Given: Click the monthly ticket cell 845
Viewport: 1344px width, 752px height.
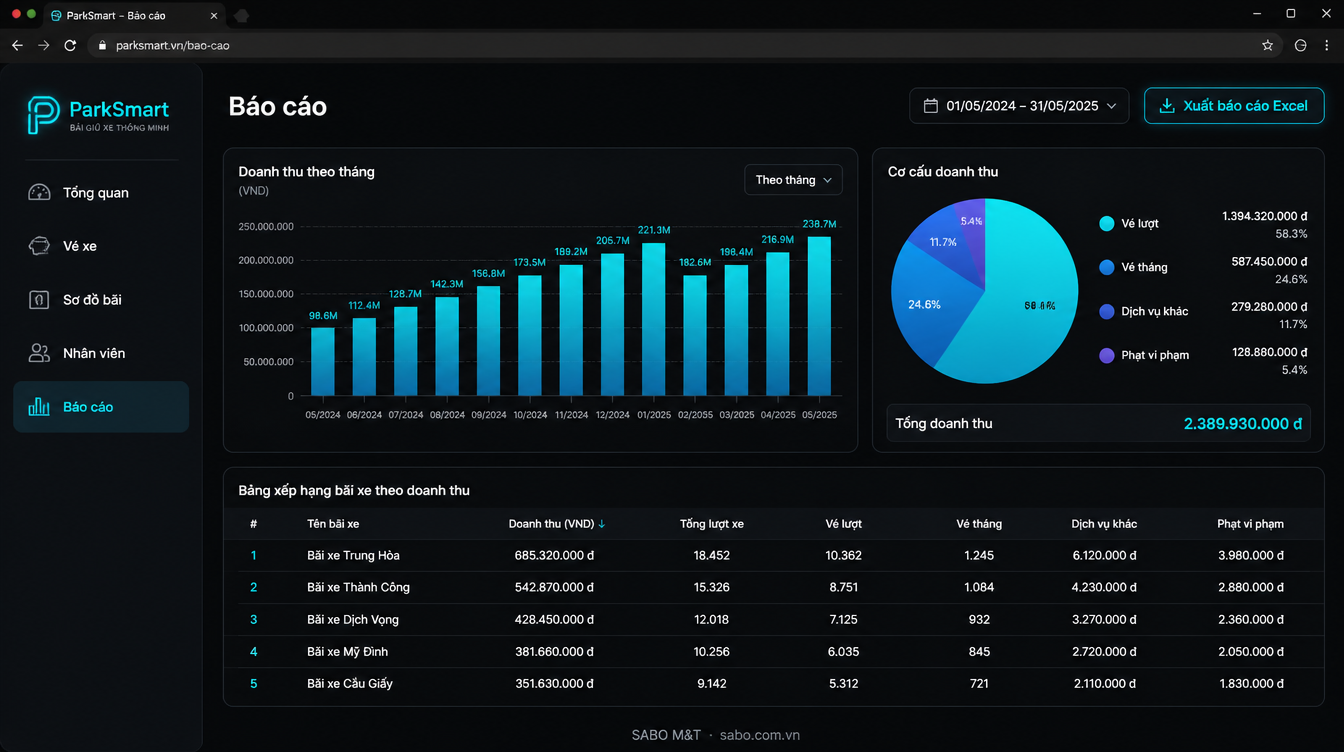Looking at the screenshot, I should tap(979, 652).
